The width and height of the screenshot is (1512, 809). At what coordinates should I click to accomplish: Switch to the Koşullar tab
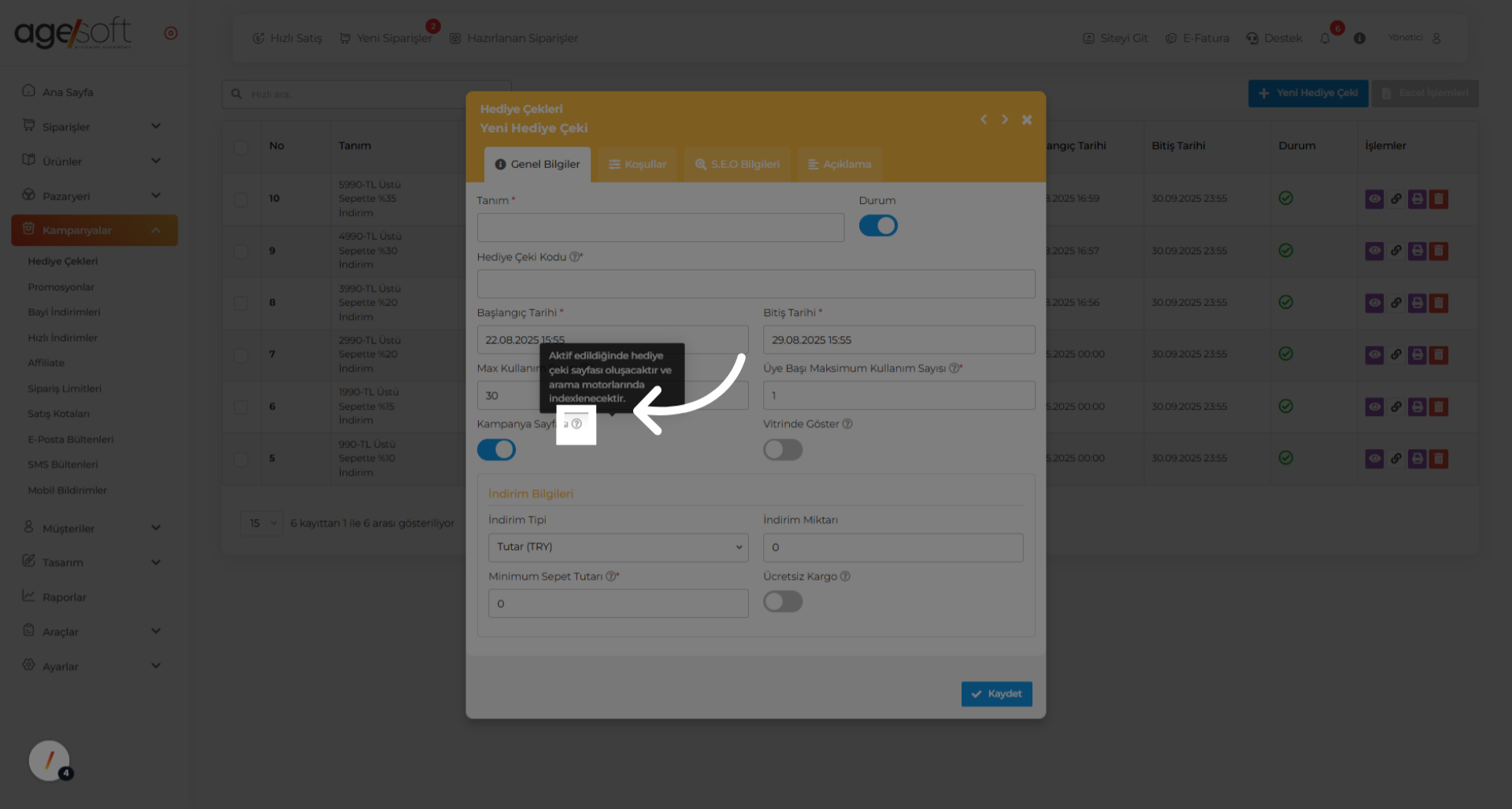click(x=638, y=165)
